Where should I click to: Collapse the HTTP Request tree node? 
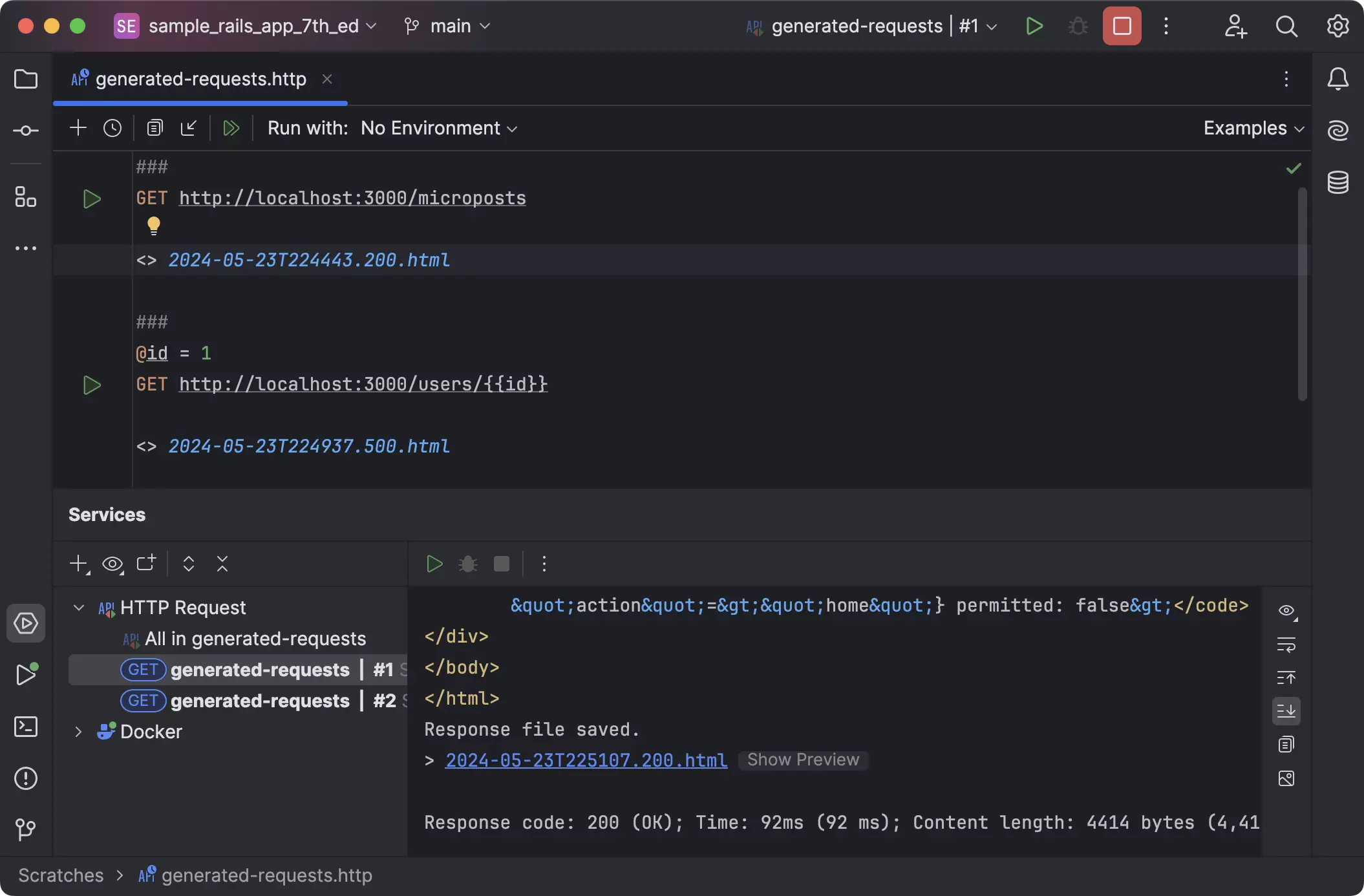78,608
